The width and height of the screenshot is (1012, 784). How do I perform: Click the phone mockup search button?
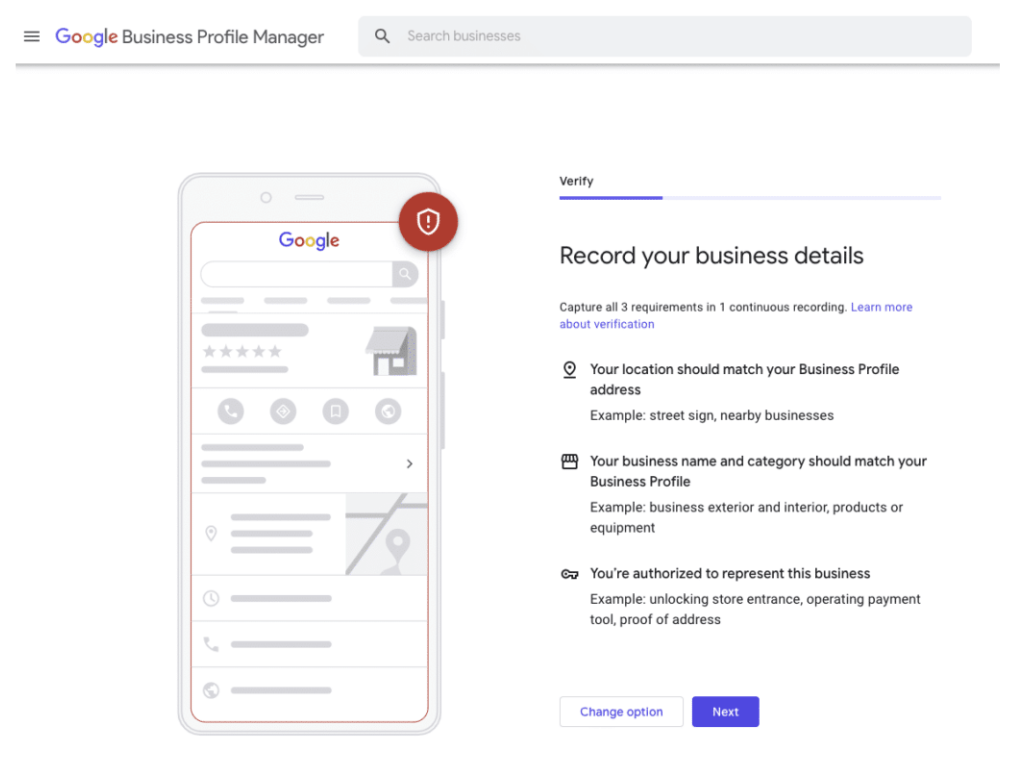405,274
